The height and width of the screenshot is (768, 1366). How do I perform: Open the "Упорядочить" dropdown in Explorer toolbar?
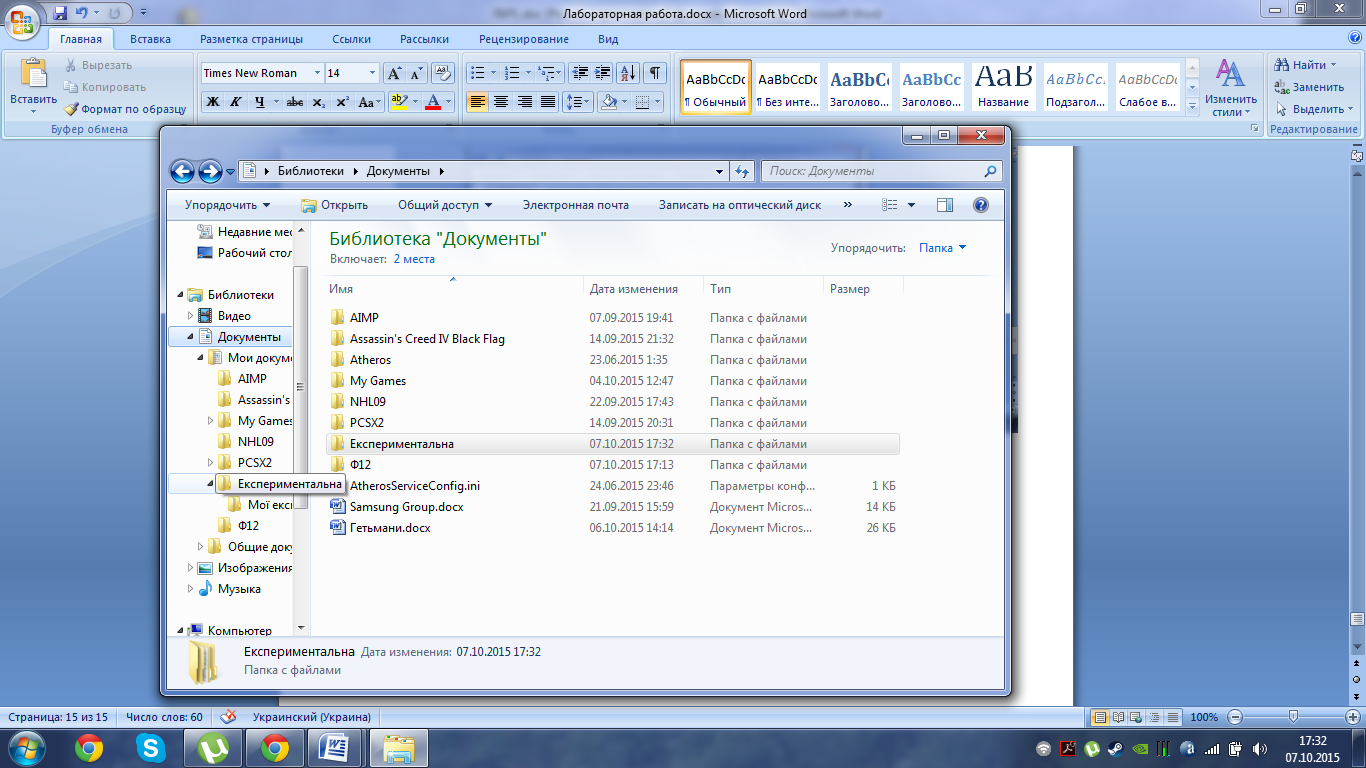tap(227, 205)
